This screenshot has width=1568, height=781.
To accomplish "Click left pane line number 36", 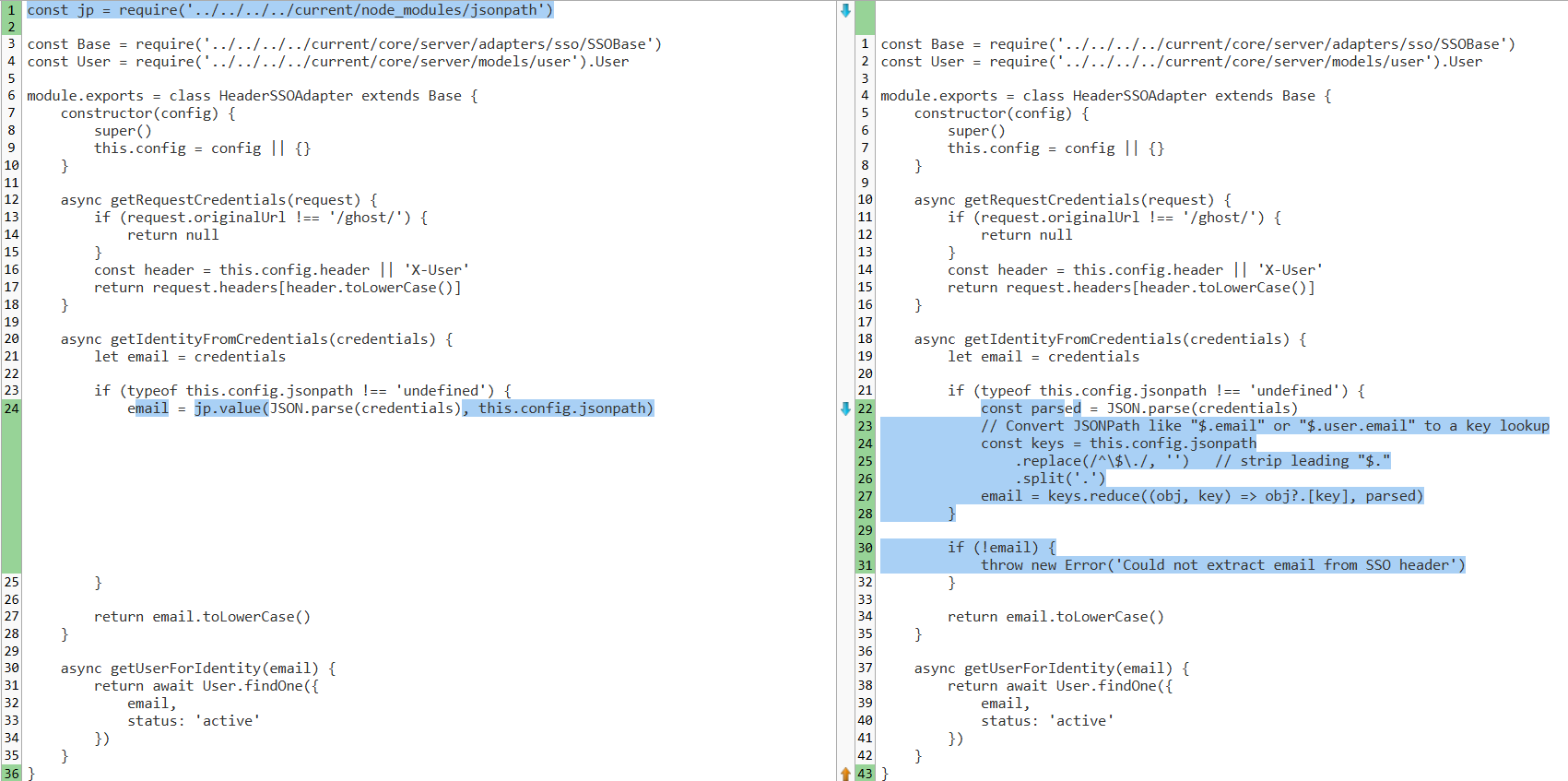I will 11,774.
